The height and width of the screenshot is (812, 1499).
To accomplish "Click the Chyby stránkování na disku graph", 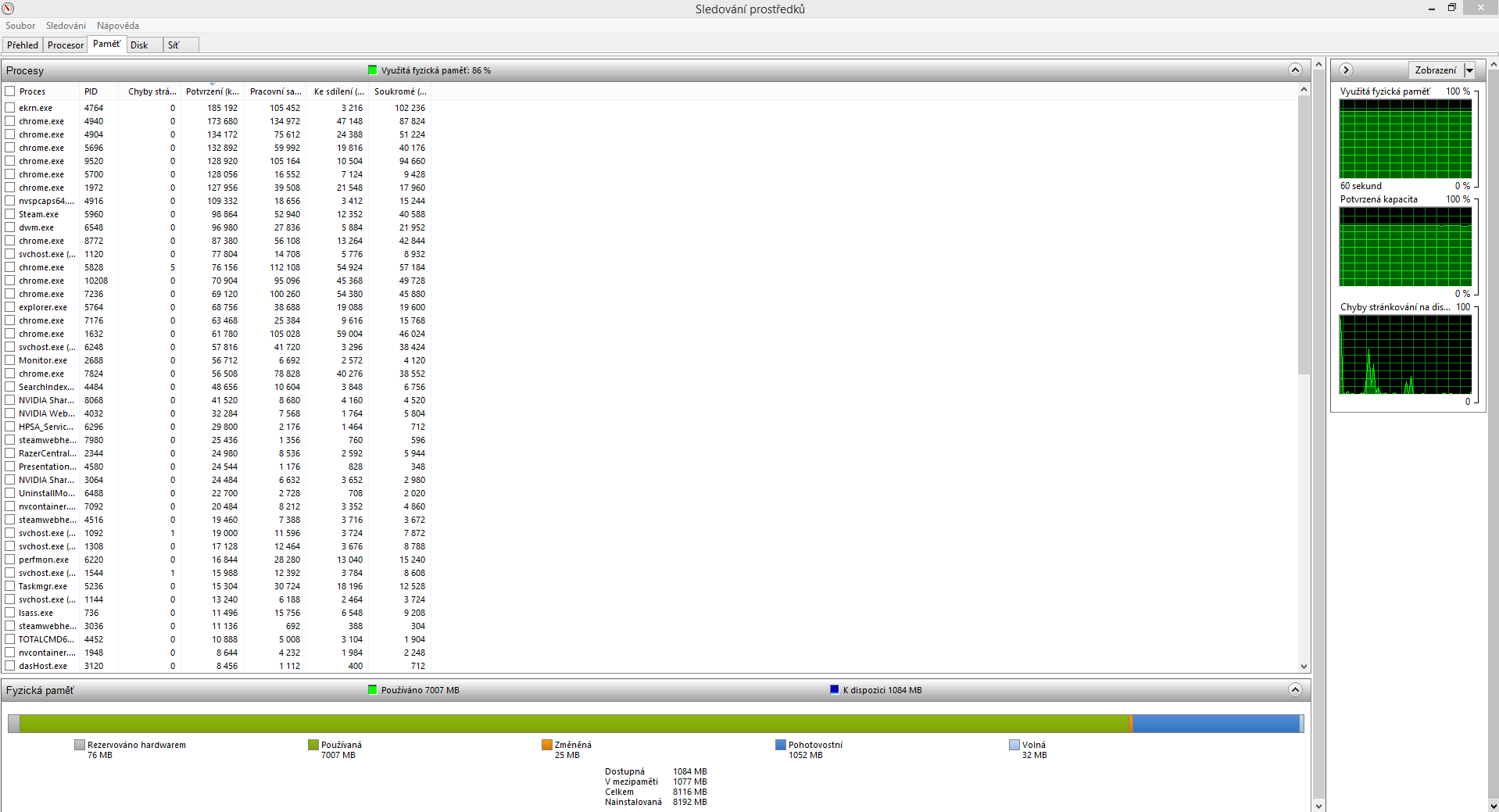I will tap(1405, 355).
